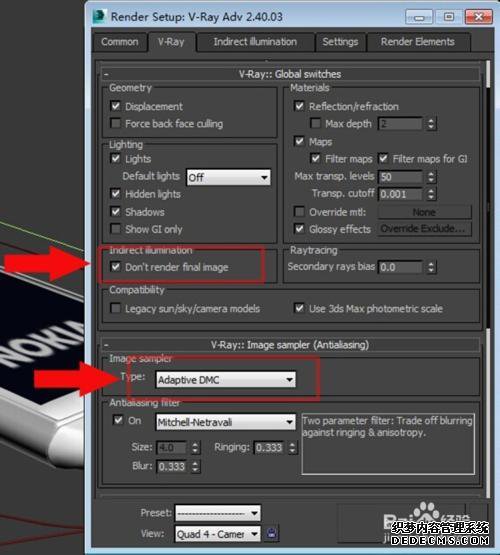Toggle the Displacement checkbox
Viewport: 500px width, 555px height.
coord(115,105)
